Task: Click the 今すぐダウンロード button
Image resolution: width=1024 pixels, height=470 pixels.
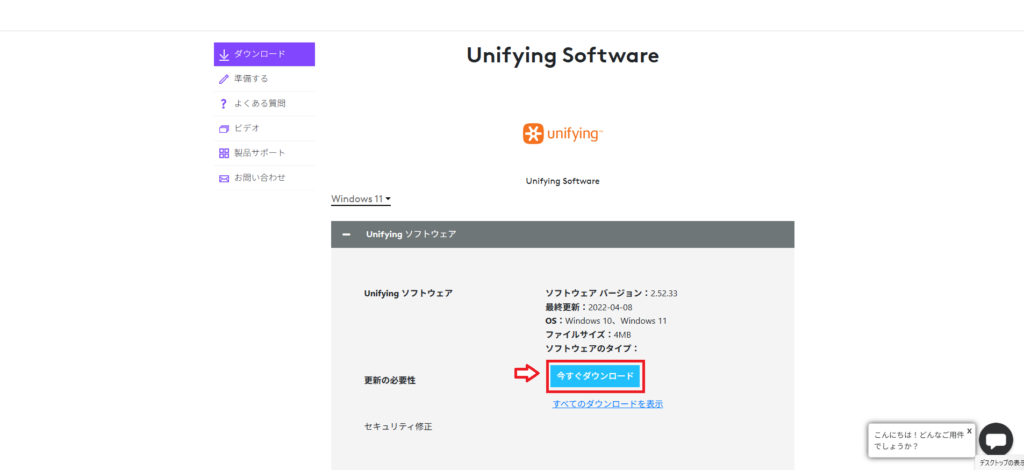Action: pyautogui.click(x=595, y=376)
